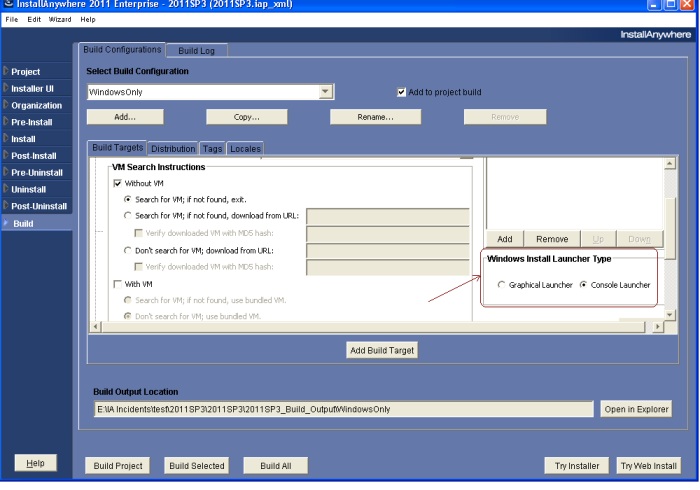The width and height of the screenshot is (700, 490).
Task: Click the Build All button
Action: tap(275, 466)
